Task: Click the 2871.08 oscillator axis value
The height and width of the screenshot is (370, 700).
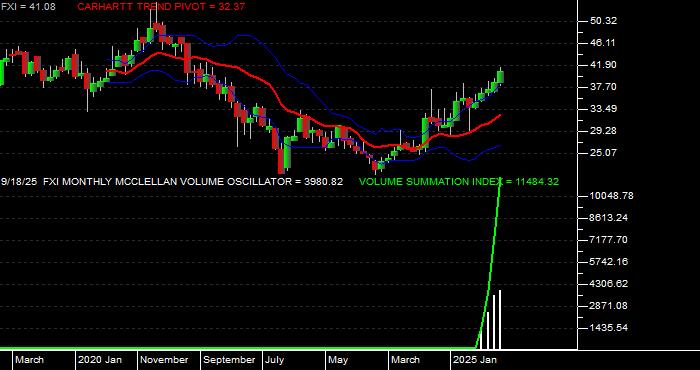Action: (609, 306)
